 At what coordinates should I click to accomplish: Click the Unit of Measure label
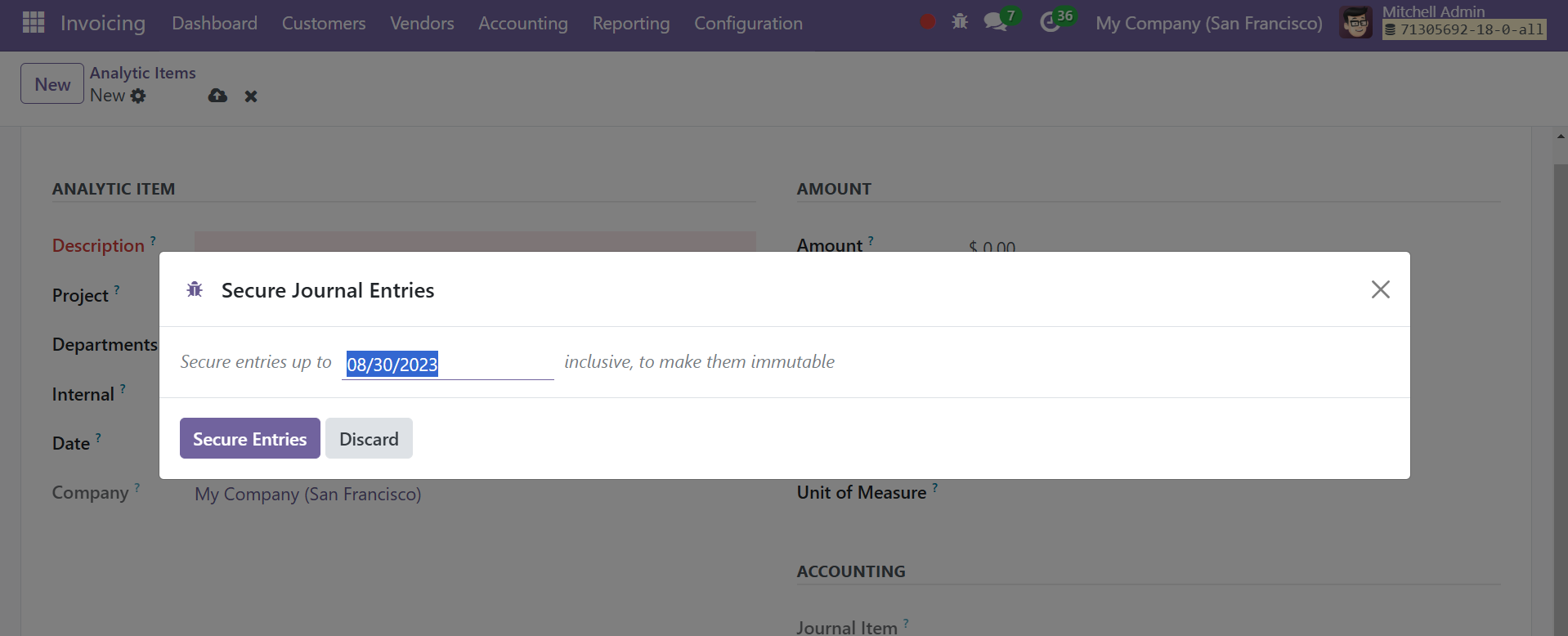862,493
